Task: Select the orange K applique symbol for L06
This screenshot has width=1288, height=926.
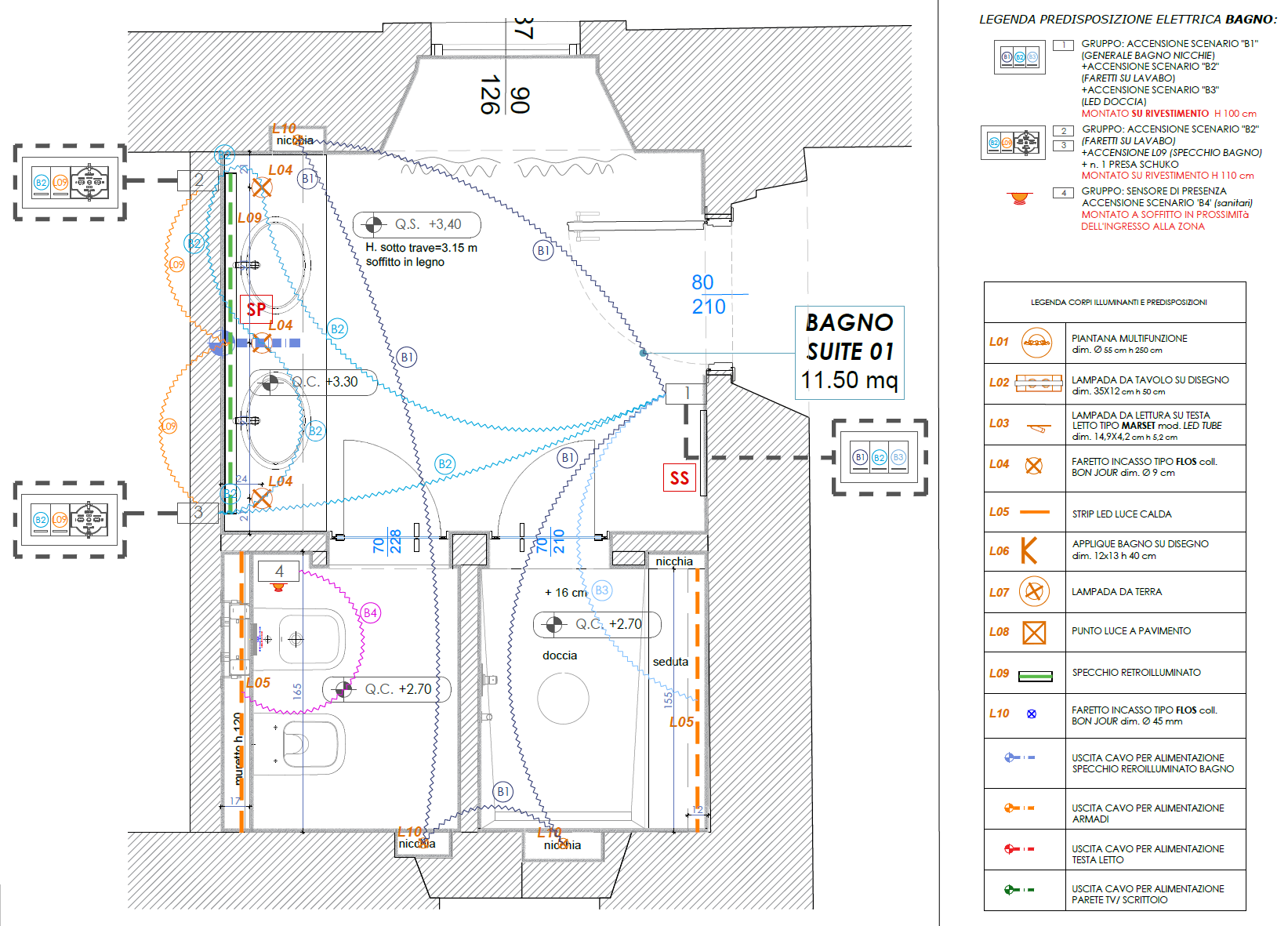Action: pyautogui.click(x=1029, y=550)
